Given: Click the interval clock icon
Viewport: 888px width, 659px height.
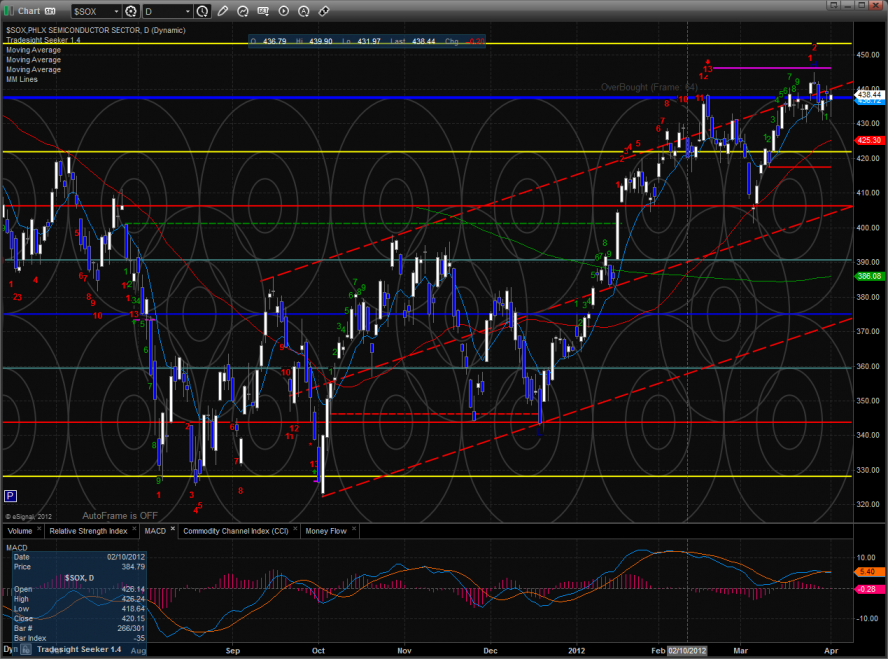Looking at the screenshot, I should [x=203, y=12].
